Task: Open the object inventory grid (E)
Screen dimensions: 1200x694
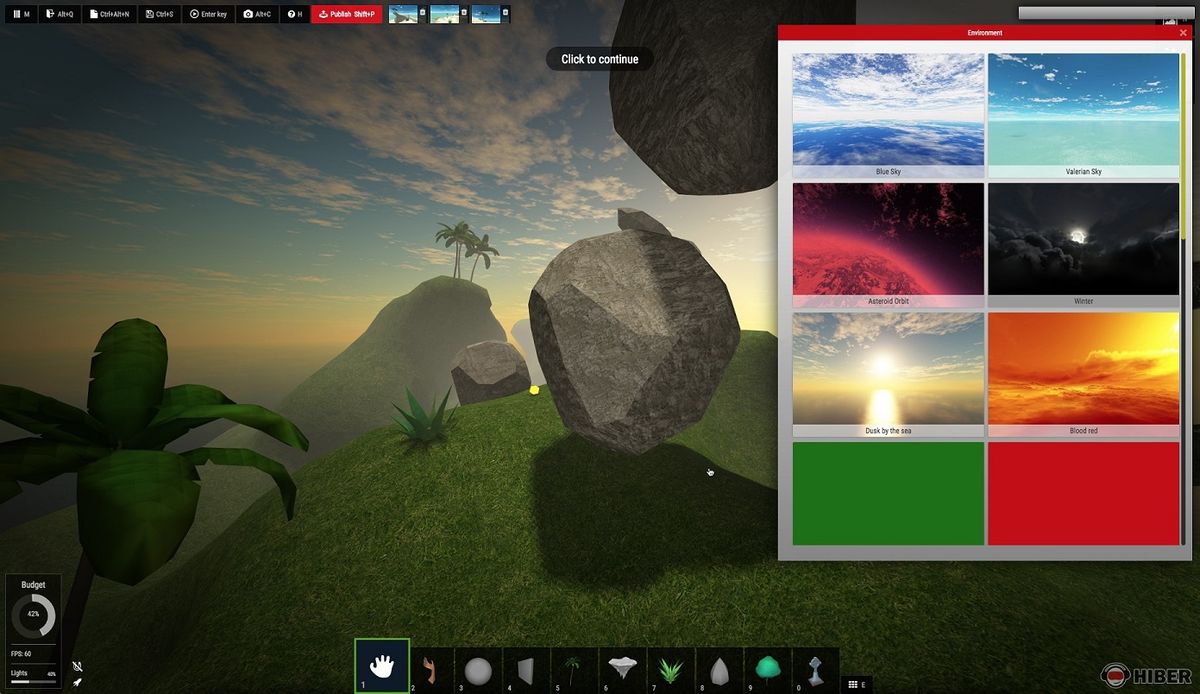Action: pyautogui.click(x=853, y=684)
